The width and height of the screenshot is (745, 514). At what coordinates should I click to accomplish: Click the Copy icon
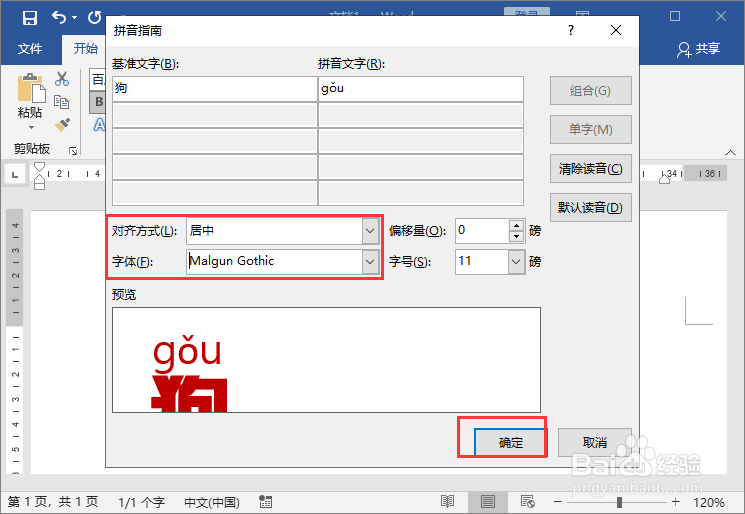[62, 102]
